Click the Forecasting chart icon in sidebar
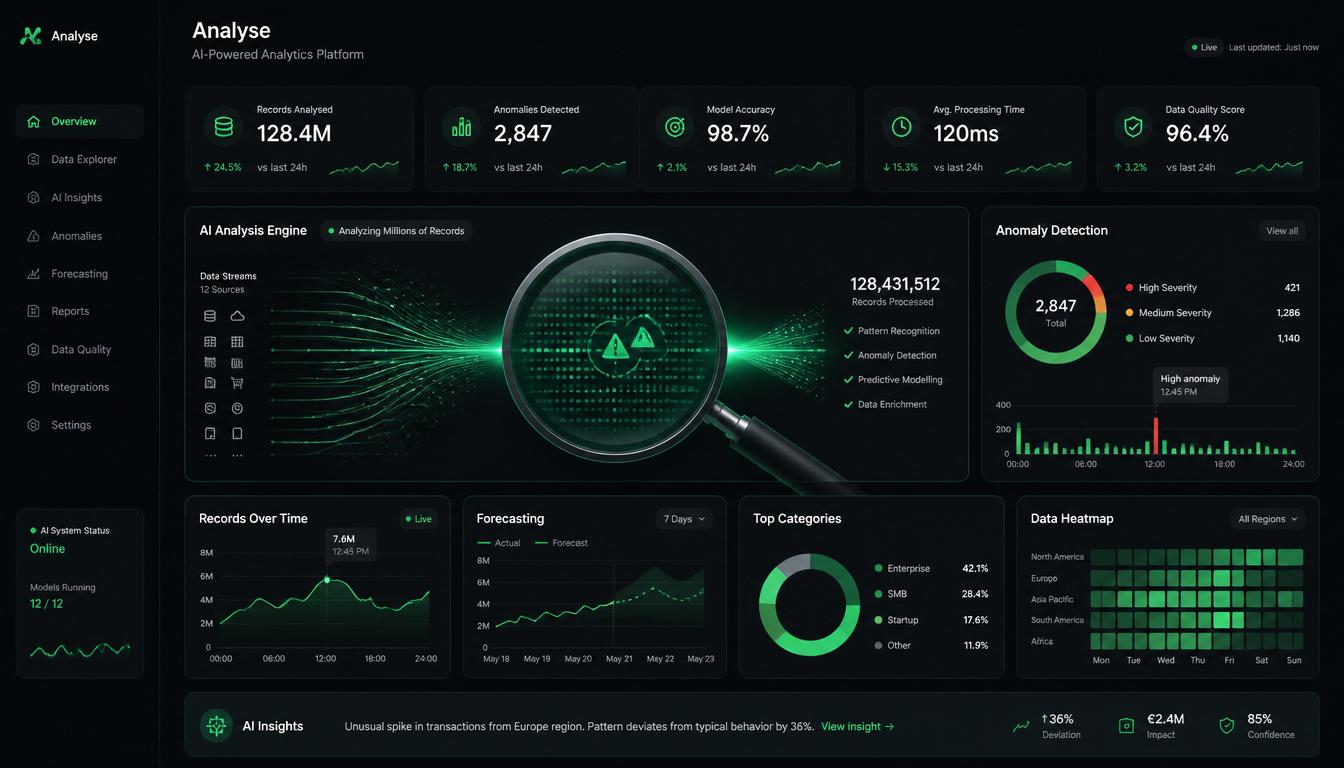The width and height of the screenshot is (1344, 768). click(x=33, y=274)
